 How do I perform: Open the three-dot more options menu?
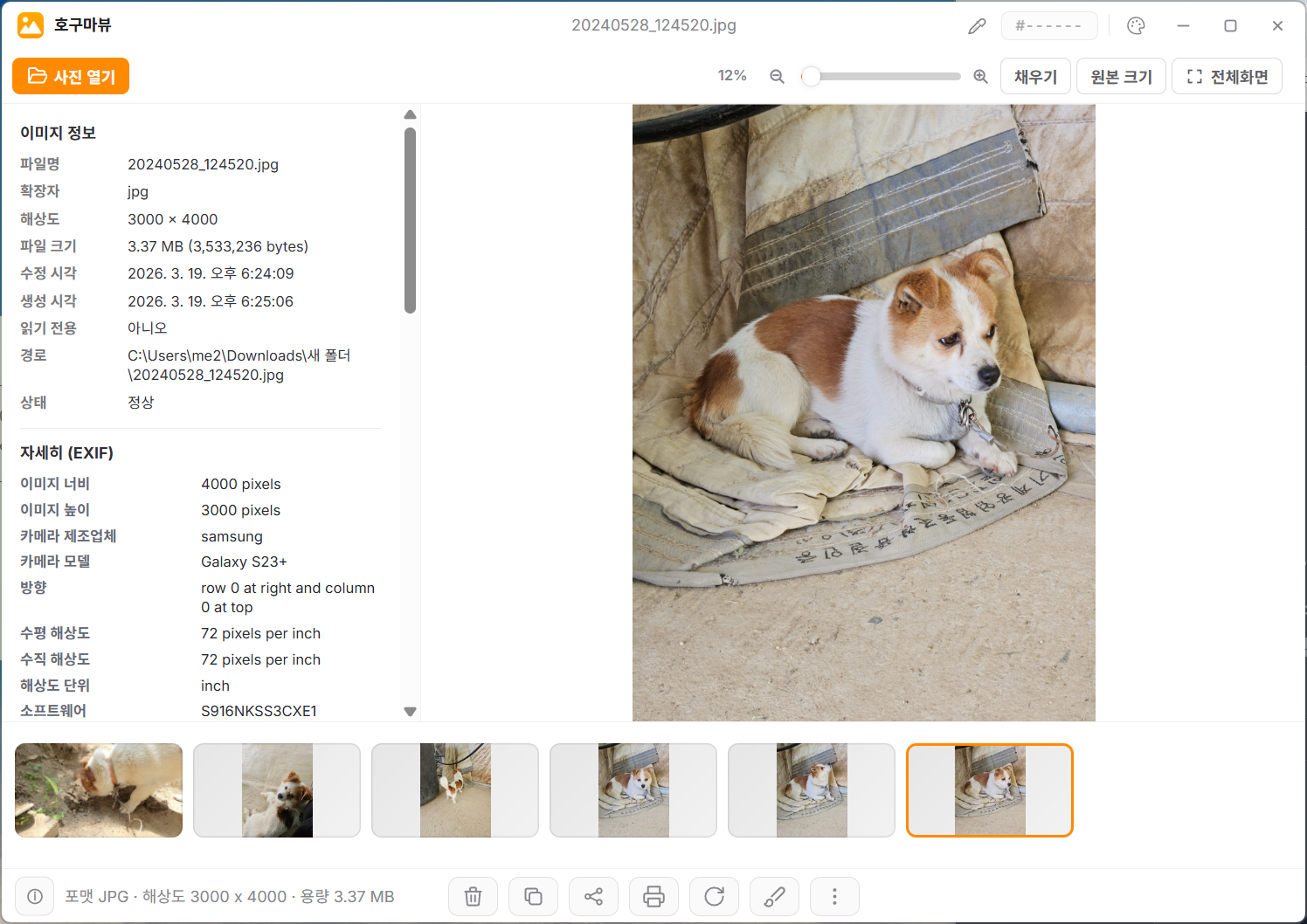click(834, 896)
